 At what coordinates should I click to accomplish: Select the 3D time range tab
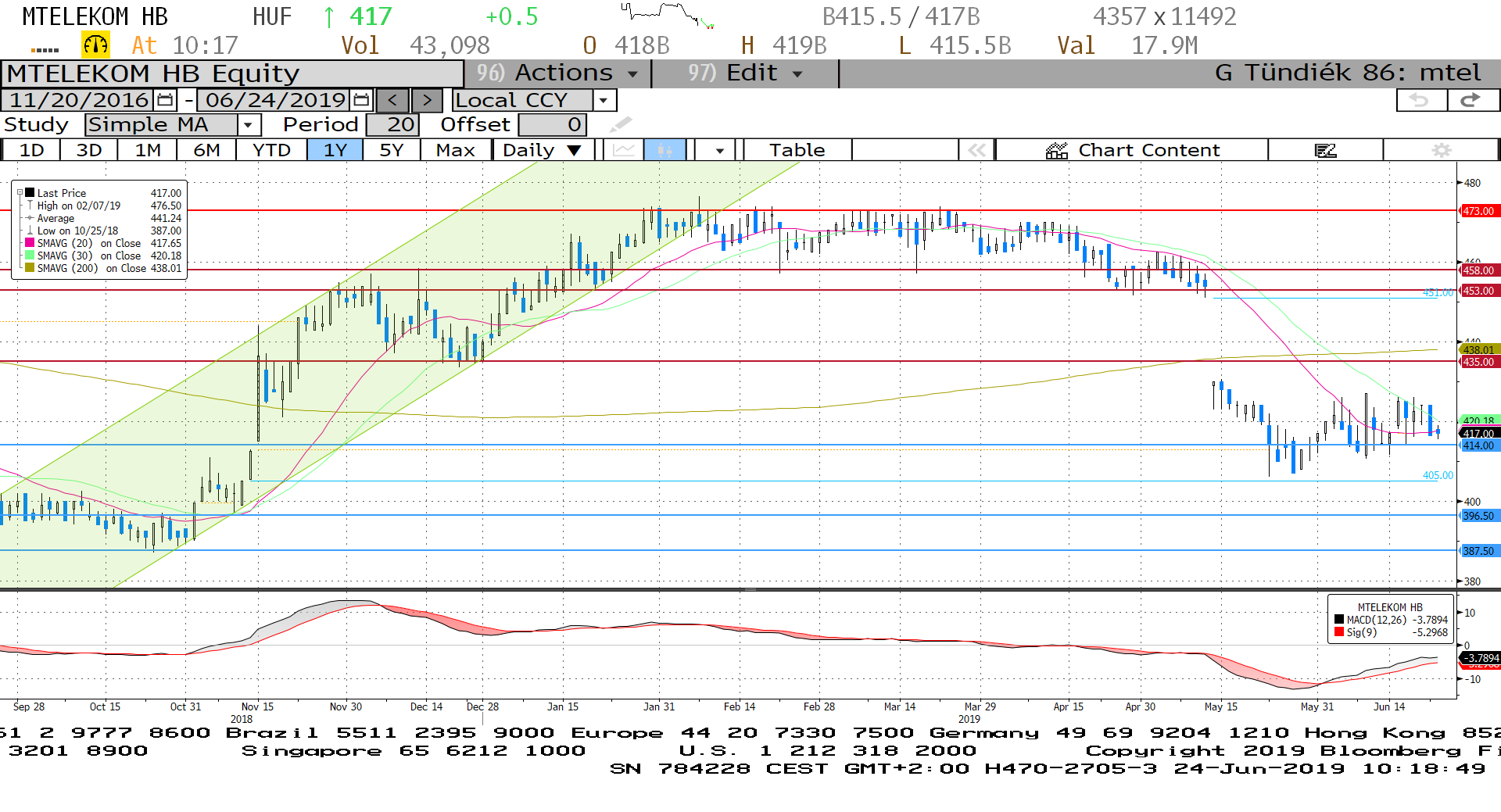pyautogui.click(x=89, y=150)
